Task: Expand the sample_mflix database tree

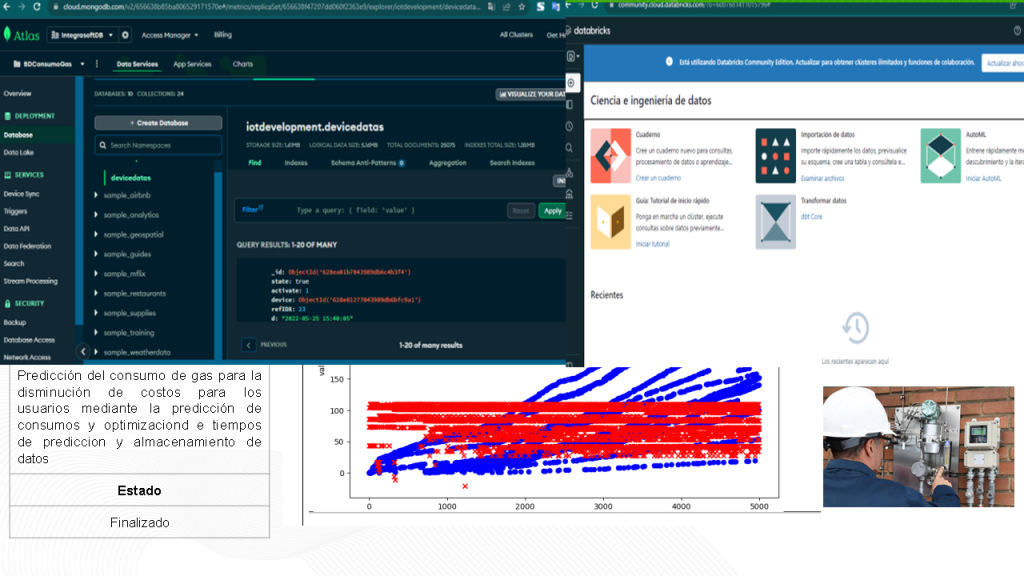Action: [97, 273]
